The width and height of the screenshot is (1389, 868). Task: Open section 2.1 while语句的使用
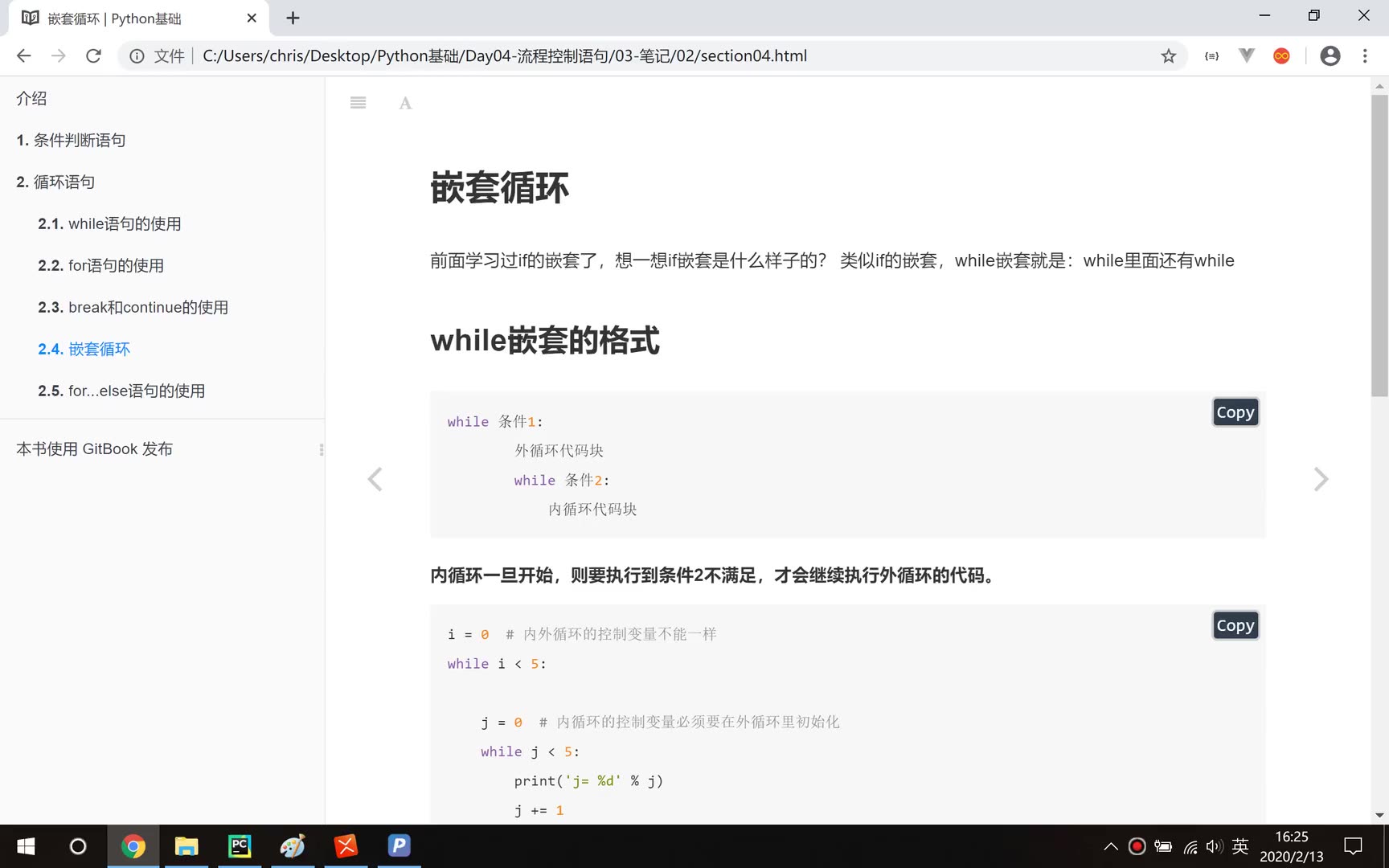pyautogui.click(x=109, y=224)
